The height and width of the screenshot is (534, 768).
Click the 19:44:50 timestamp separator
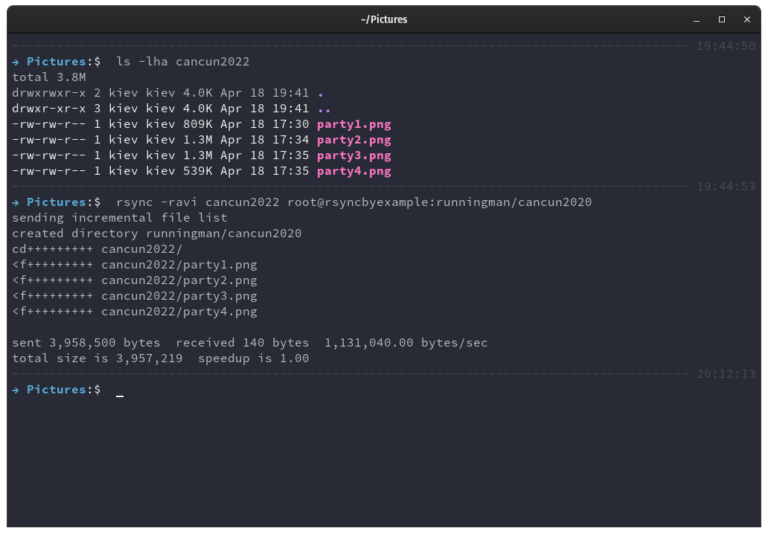point(726,46)
